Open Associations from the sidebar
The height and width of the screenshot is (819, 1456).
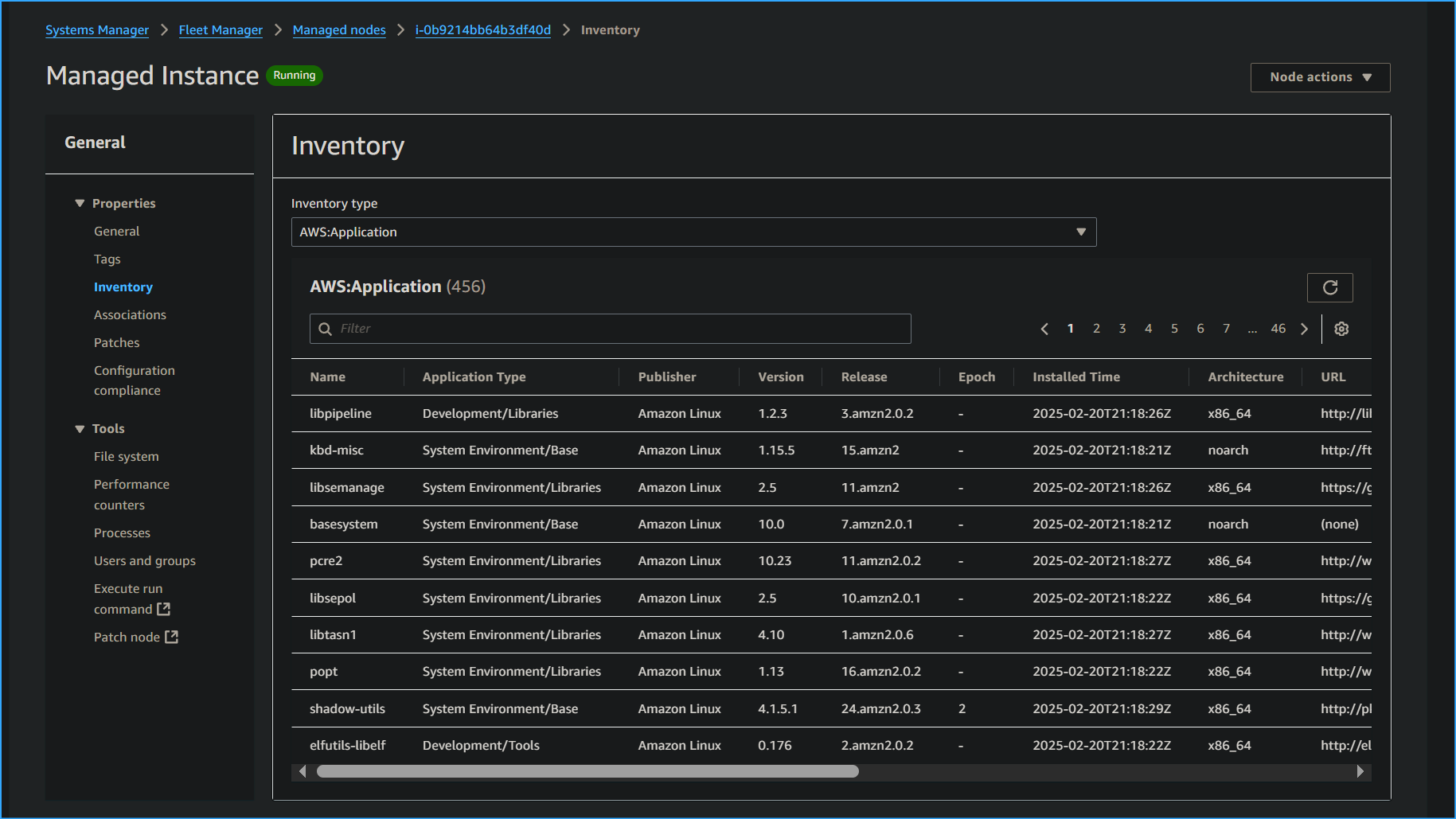130,314
